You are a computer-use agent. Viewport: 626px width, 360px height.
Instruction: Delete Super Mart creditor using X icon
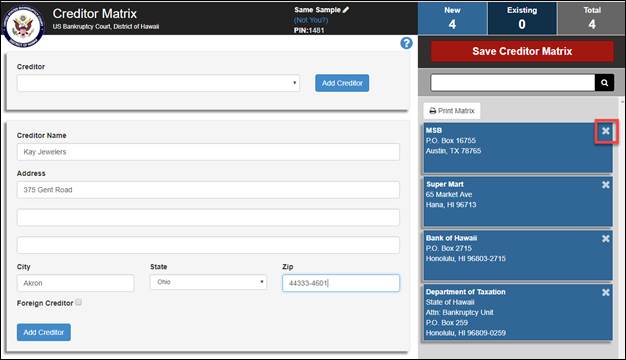606,185
